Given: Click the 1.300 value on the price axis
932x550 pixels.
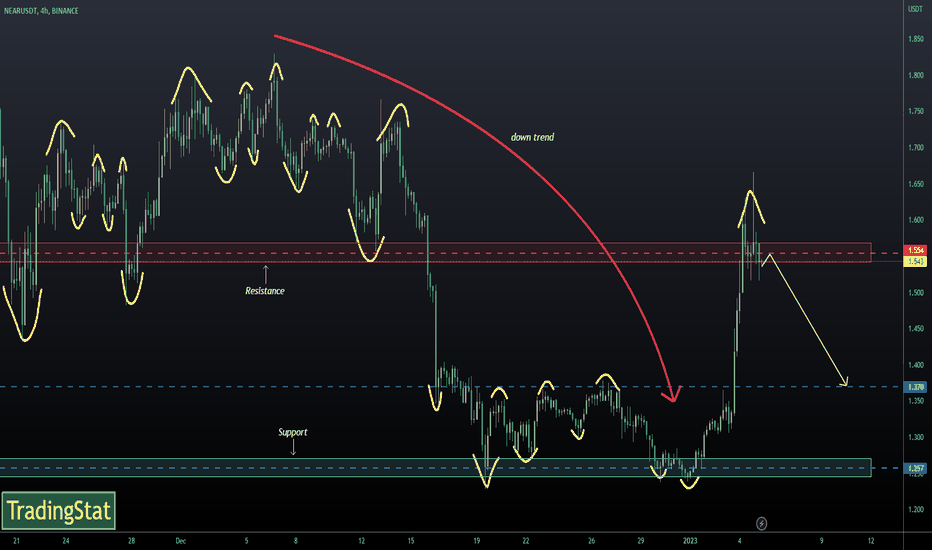Looking at the screenshot, I should [x=916, y=437].
